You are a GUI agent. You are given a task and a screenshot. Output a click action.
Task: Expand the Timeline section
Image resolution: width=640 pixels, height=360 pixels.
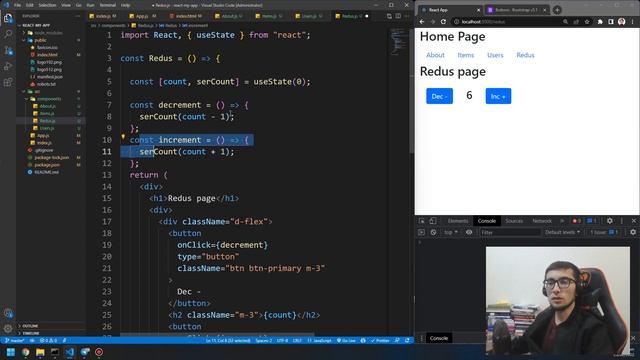(31, 333)
